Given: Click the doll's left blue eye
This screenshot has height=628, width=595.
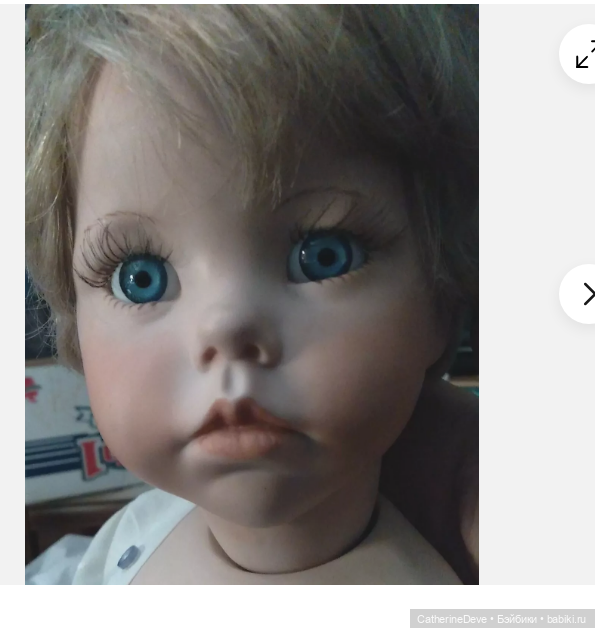Looking at the screenshot, I should point(143,280).
